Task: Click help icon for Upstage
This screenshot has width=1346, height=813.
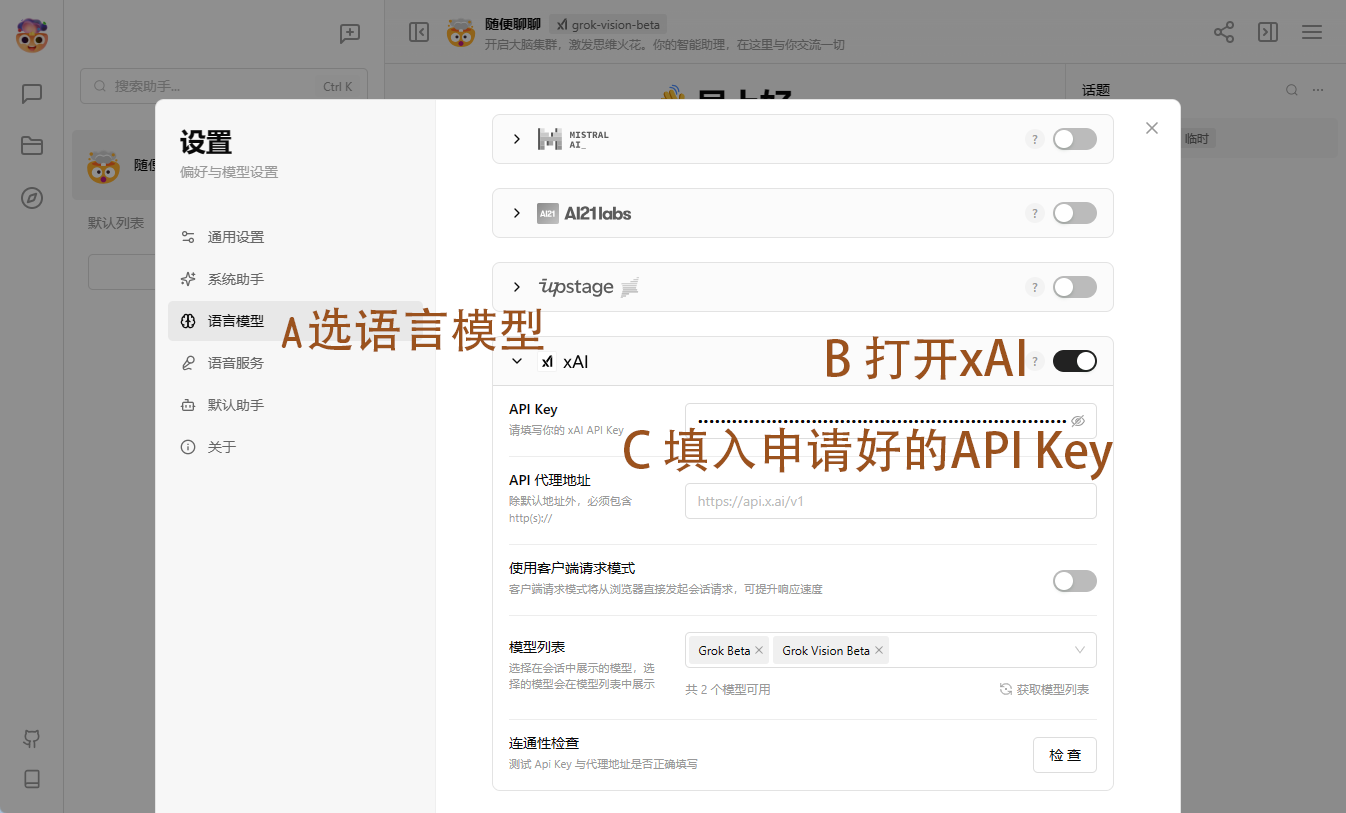Action: coord(1035,287)
